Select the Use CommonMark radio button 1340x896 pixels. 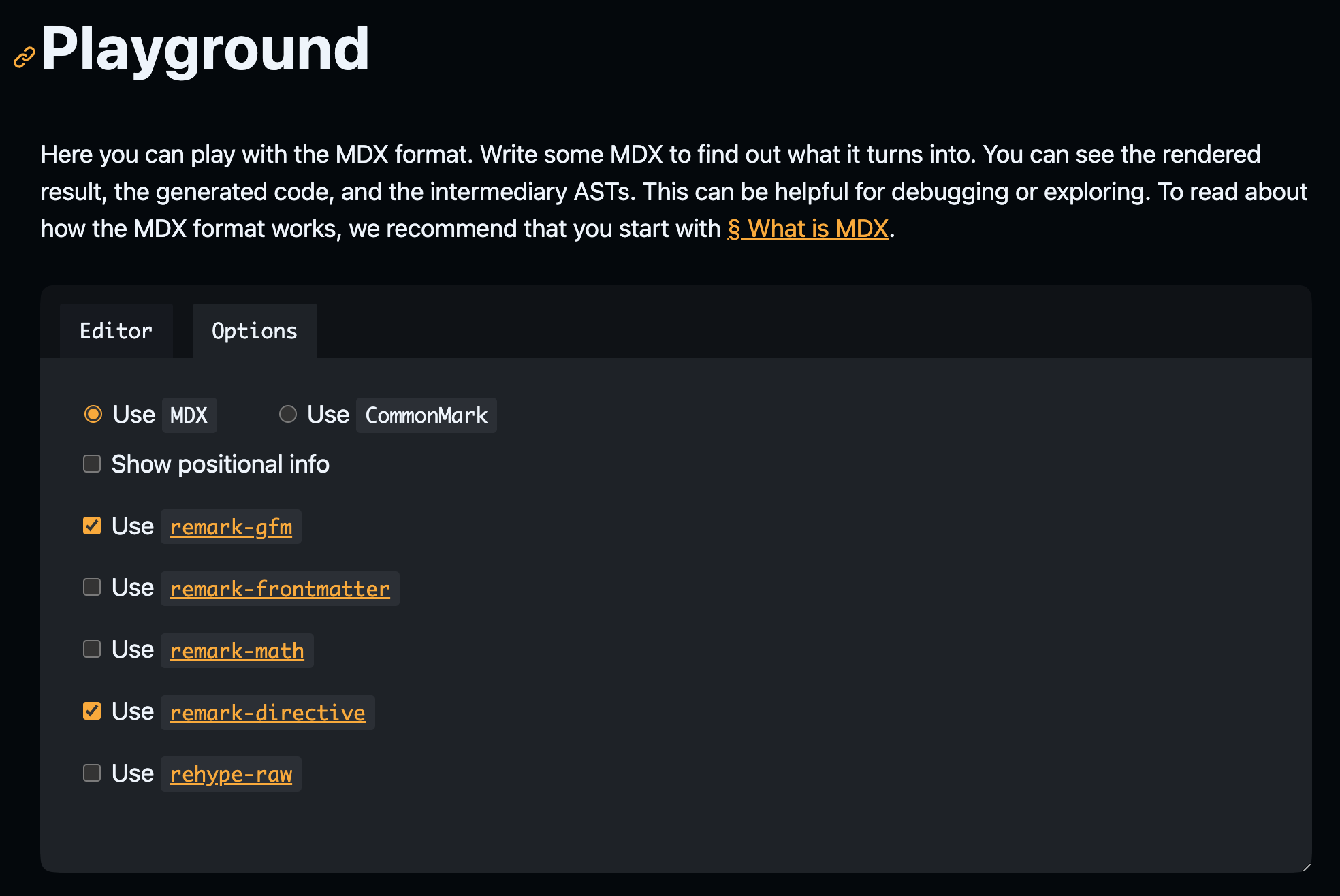(x=288, y=414)
